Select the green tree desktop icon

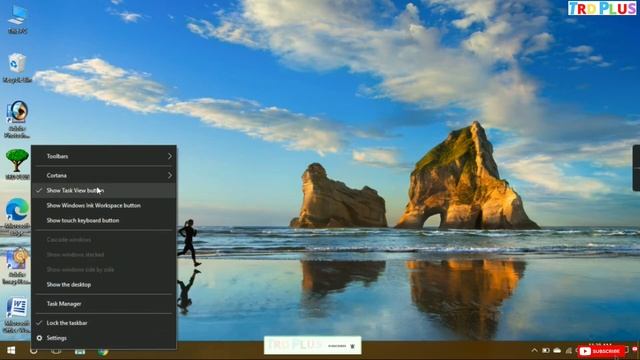click(x=17, y=163)
